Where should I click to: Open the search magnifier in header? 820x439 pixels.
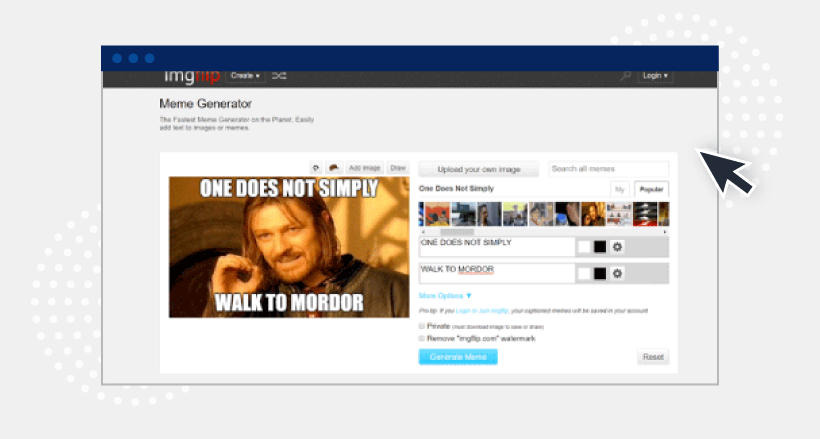[624, 76]
